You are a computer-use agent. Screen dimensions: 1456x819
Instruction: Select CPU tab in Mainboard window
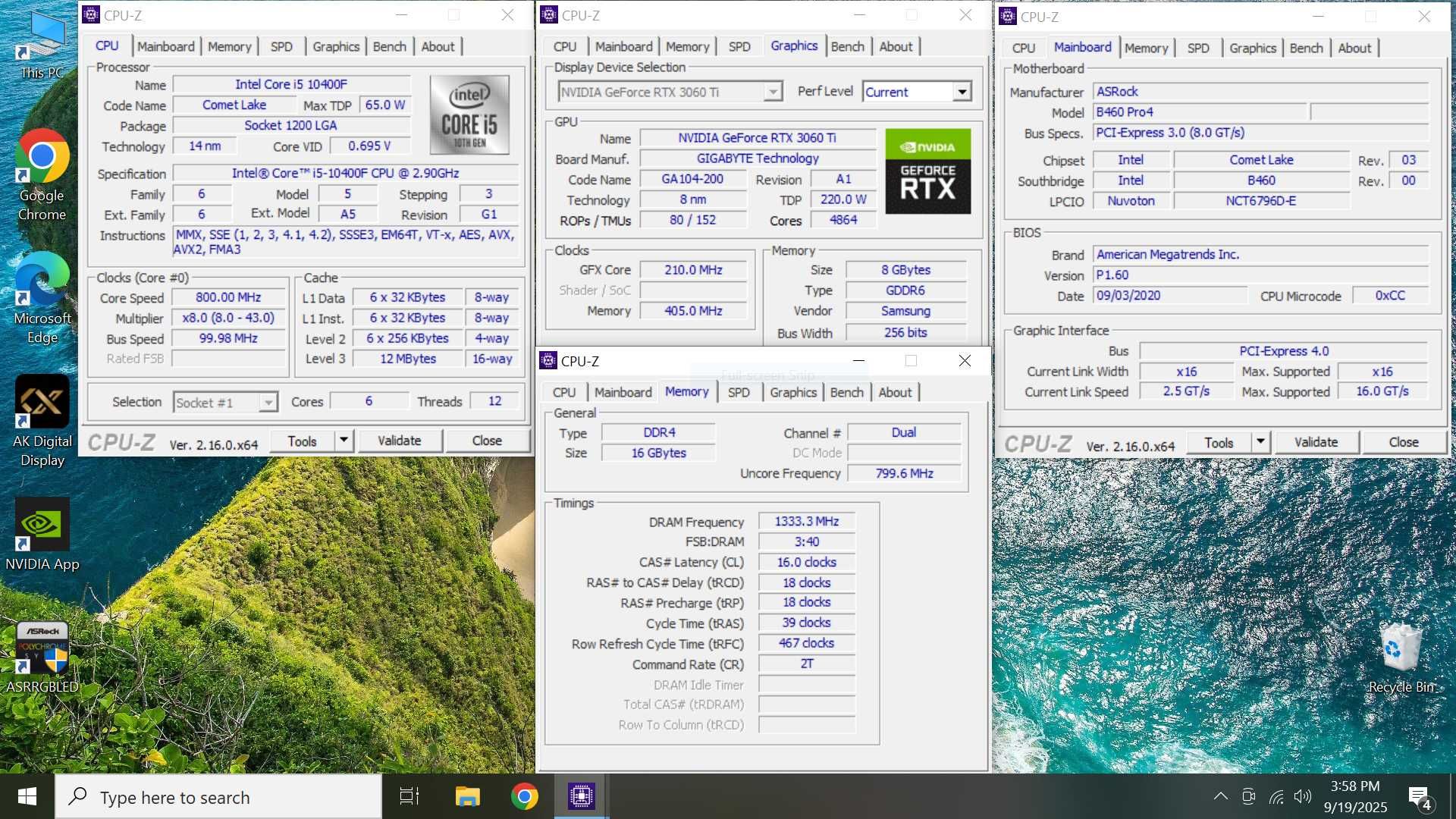pos(1023,48)
